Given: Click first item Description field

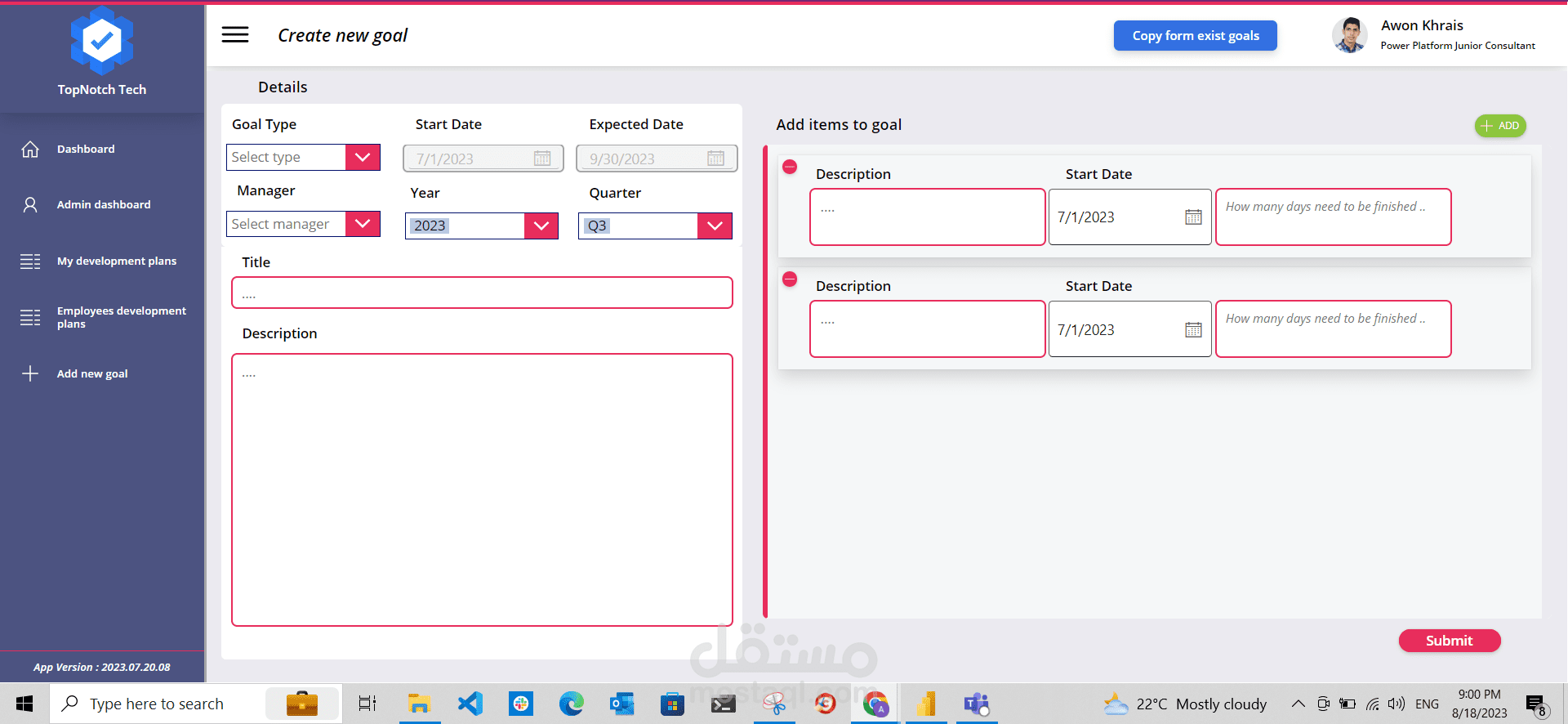Looking at the screenshot, I should (928, 217).
